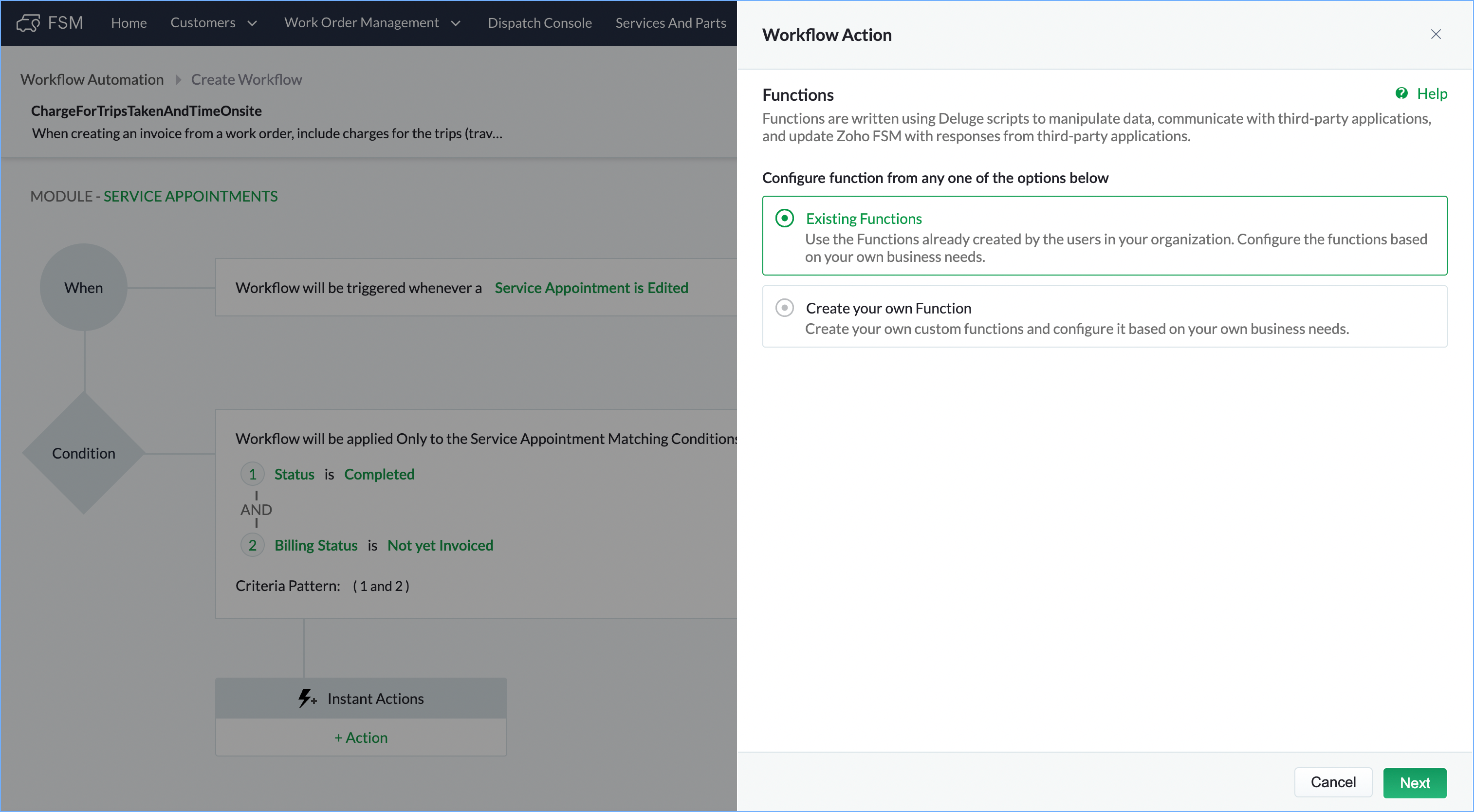Click condition number 1 badge
The width and height of the screenshot is (1474, 812).
coord(252,474)
